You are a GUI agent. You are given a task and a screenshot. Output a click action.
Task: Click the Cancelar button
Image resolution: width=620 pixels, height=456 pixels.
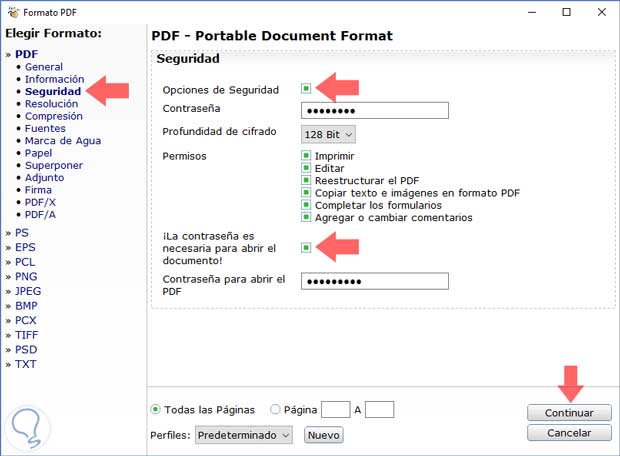(569, 433)
